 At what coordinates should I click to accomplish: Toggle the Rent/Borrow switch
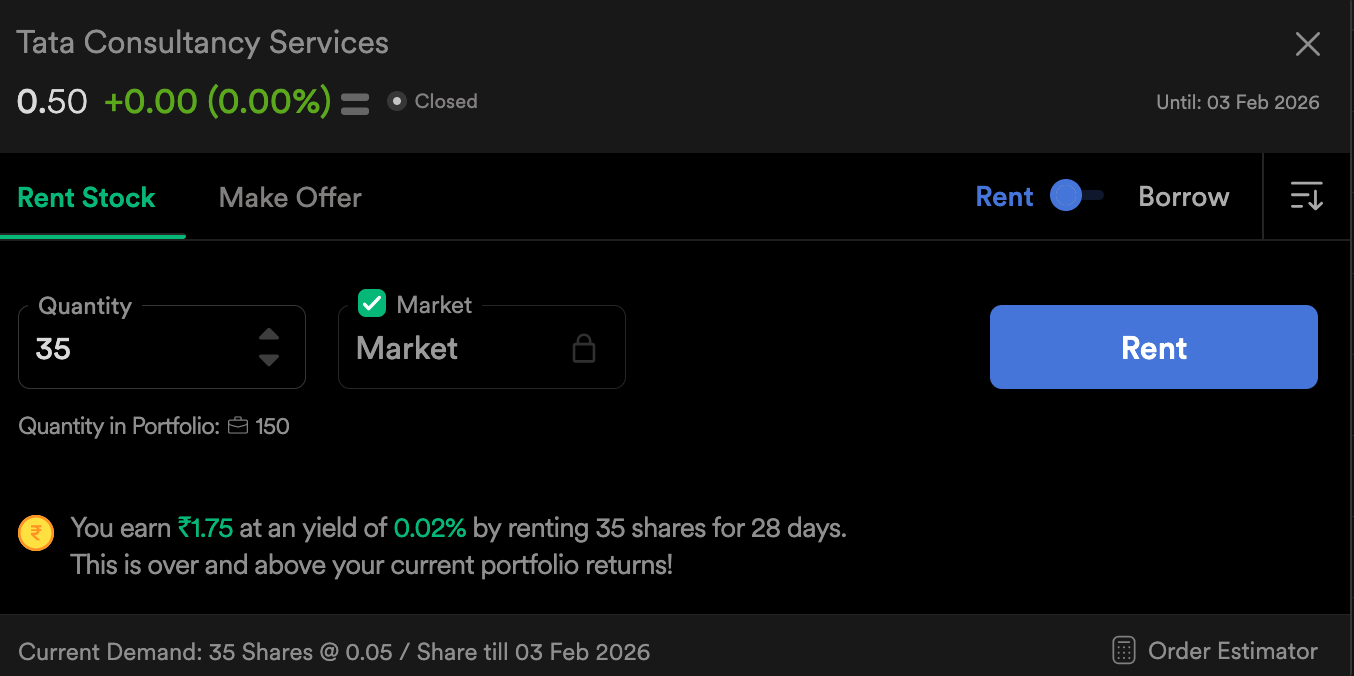pos(1076,196)
